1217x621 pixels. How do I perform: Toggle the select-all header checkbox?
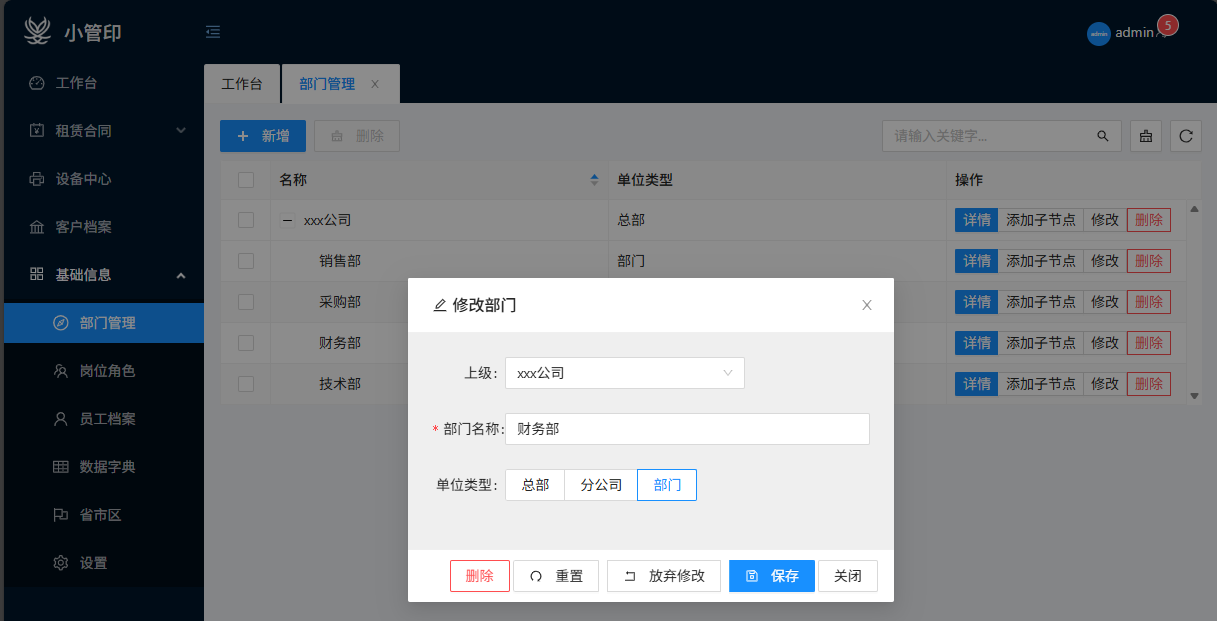[x=246, y=180]
